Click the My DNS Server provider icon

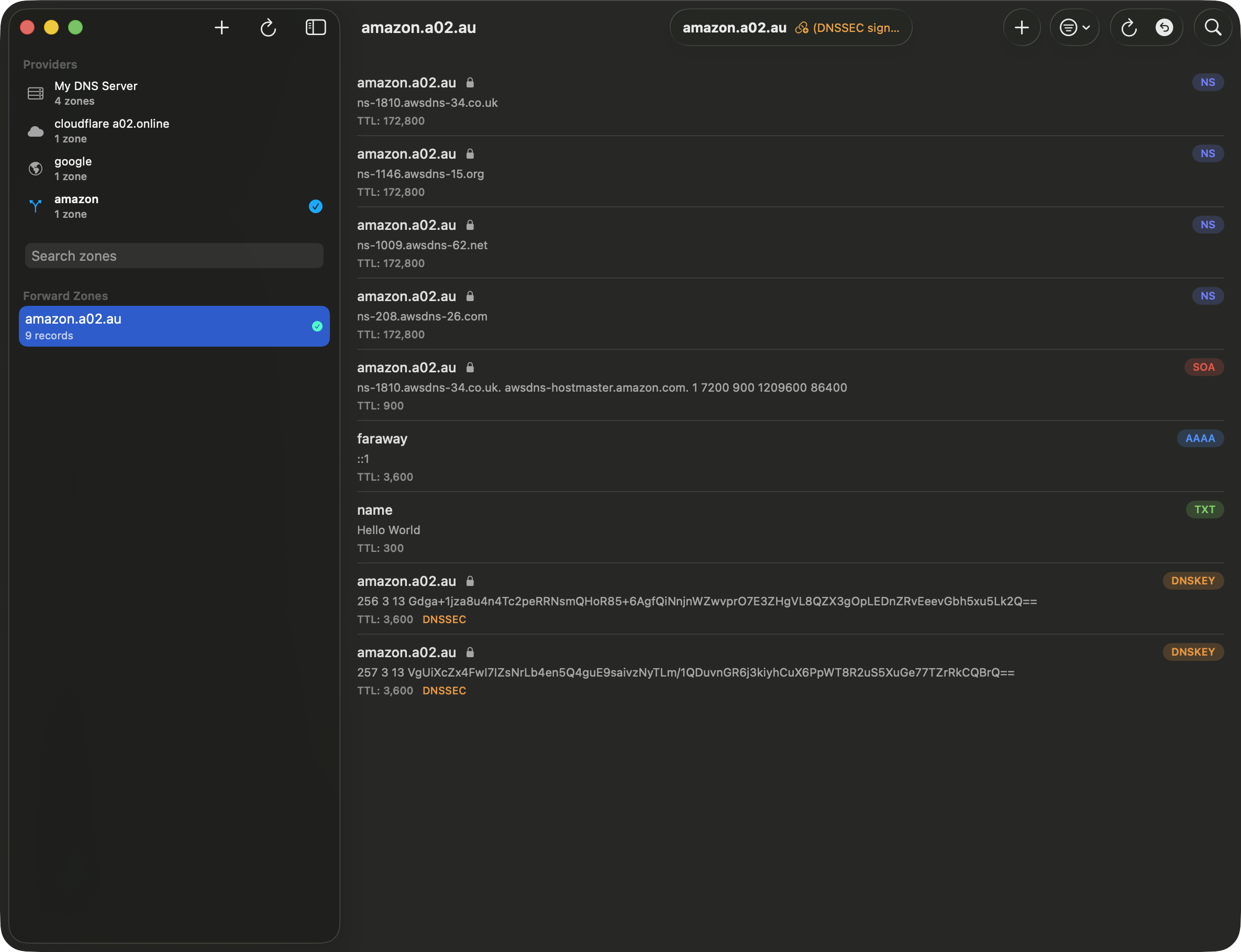pos(35,93)
